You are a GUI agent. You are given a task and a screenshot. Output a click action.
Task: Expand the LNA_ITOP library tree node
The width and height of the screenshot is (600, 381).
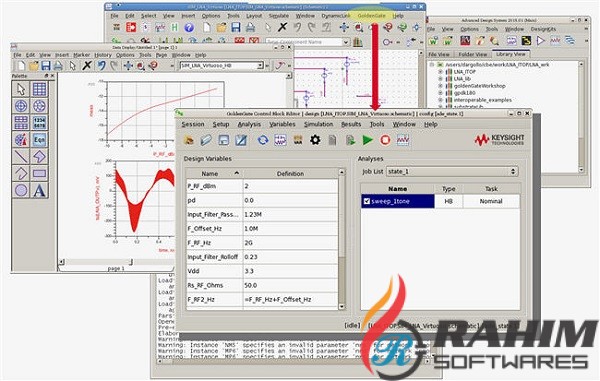(440, 72)
